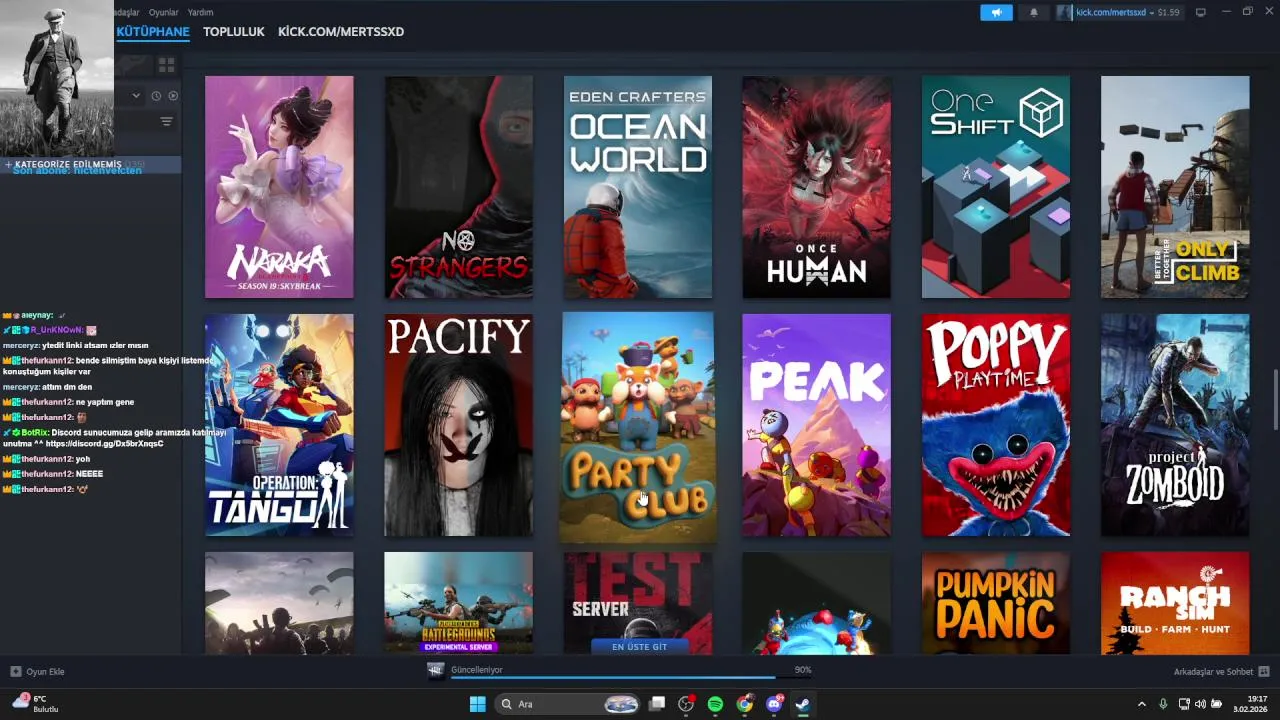1280x720 pixels.
Task: Open Naraka Bladepoint game cover
Action: tap(279, 187)
